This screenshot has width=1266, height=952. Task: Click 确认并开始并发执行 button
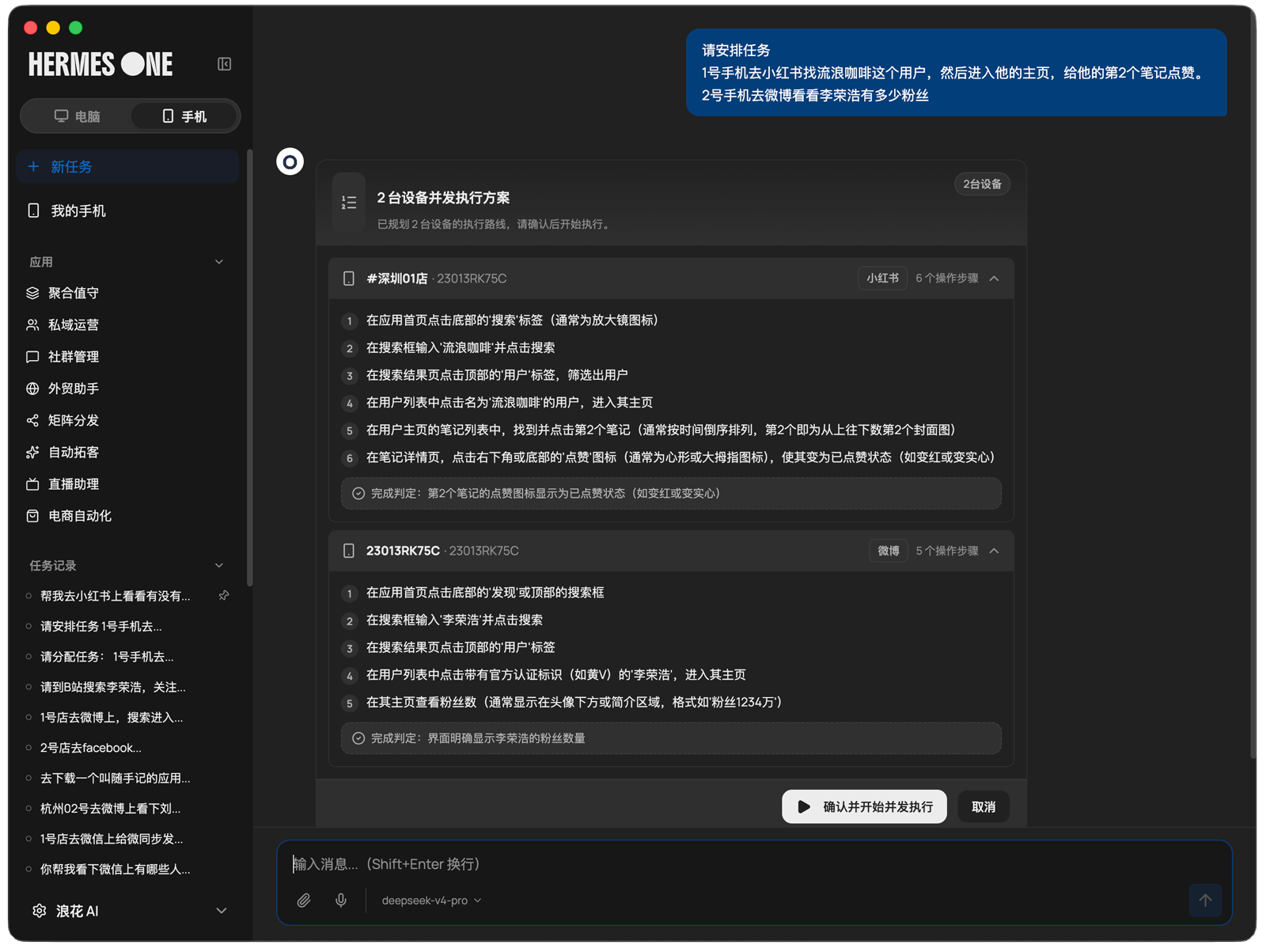864,806
